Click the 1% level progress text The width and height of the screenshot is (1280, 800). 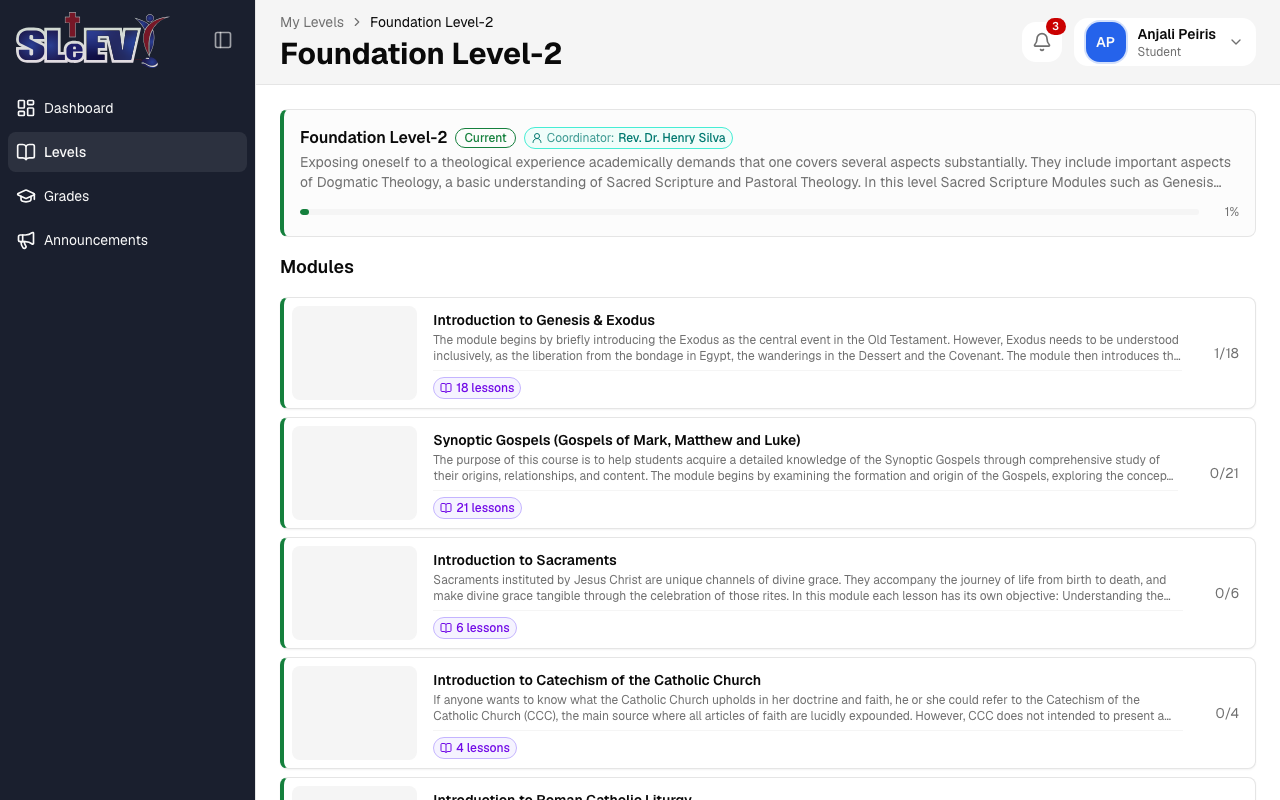pyautogui.click(x=1232, y=212)
